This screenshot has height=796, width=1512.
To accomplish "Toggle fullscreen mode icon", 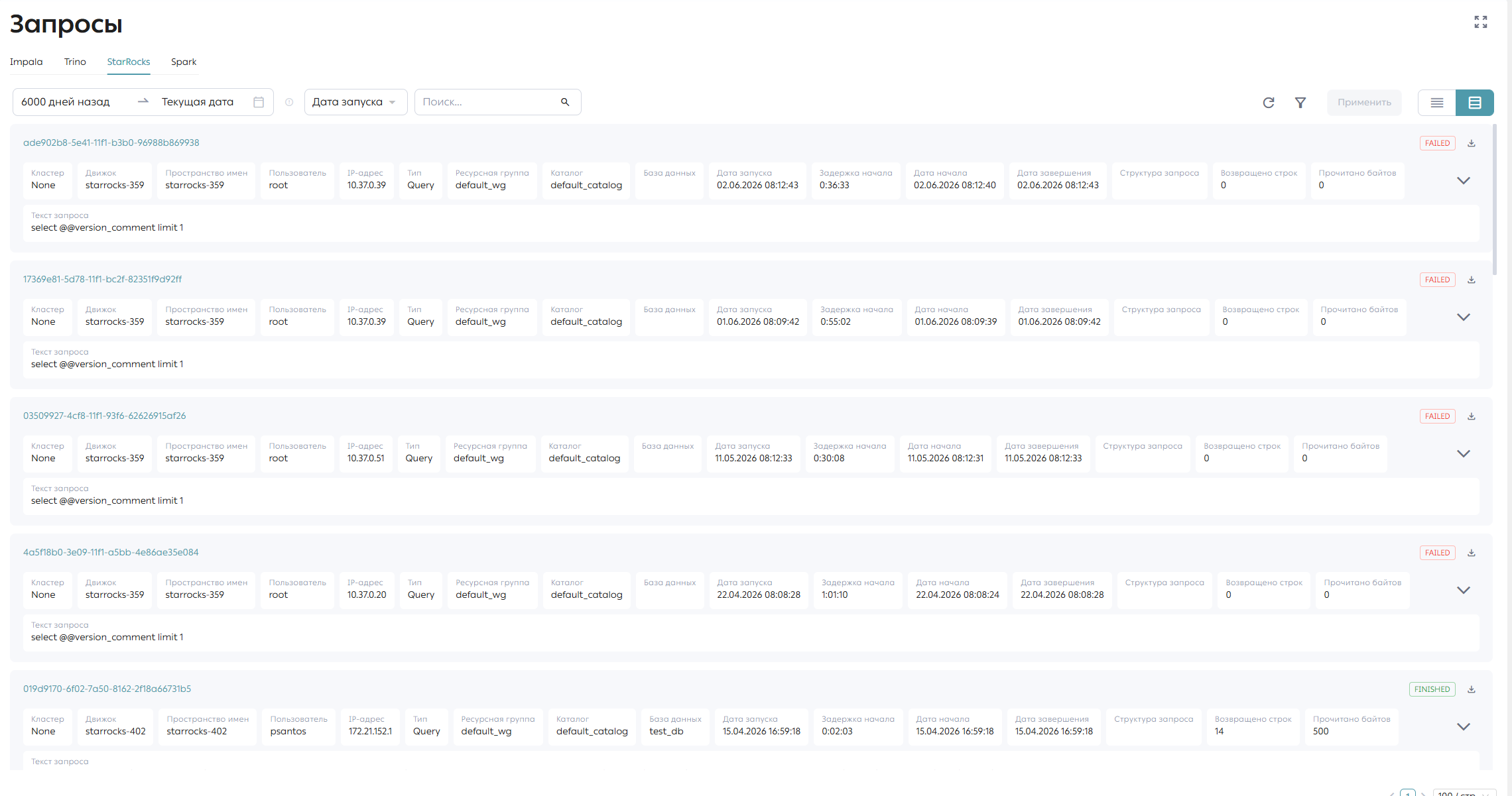I will 1481,22.
